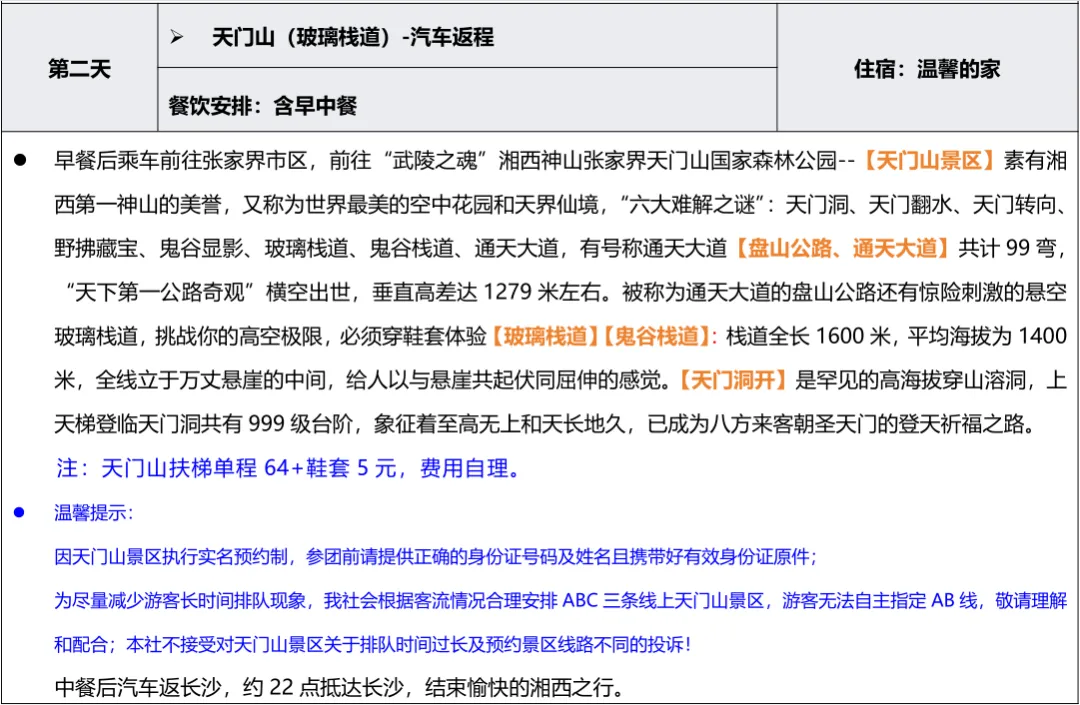Click the orange 【玻璃栈道】 label
This screenshot has height=705, width=1080.
(x=544, y=336)
